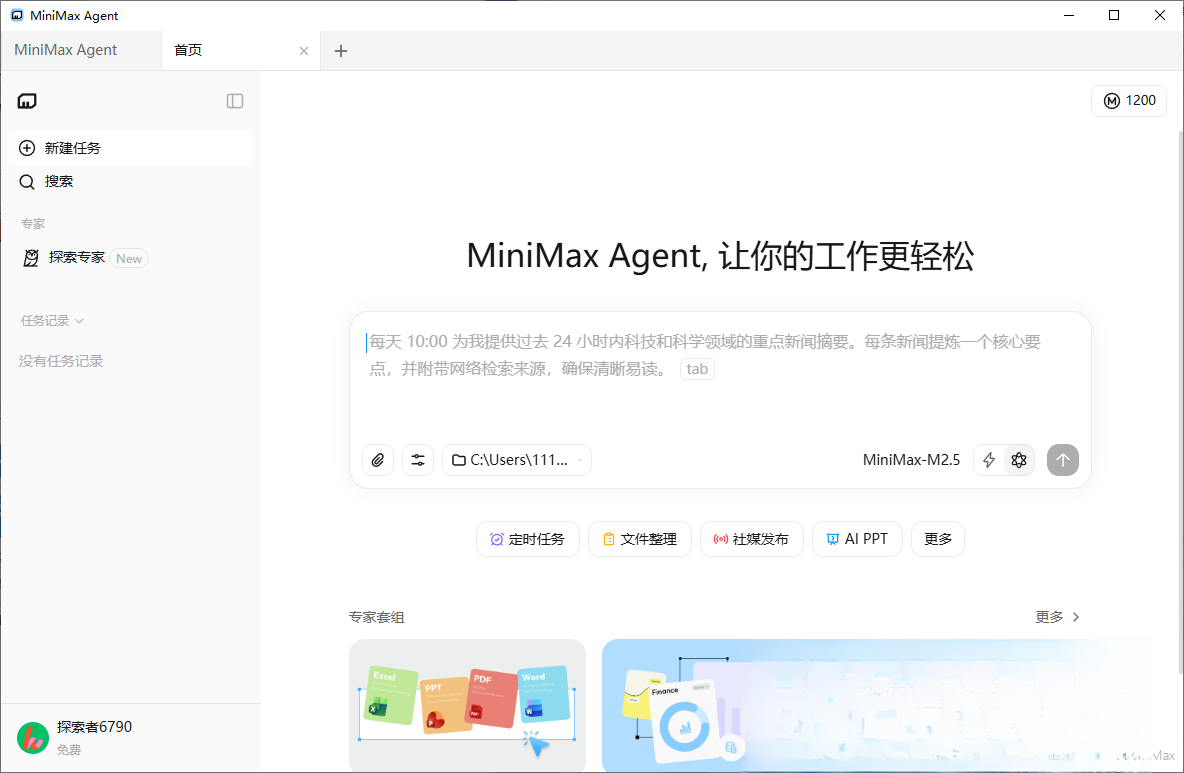This screenshot has width=1184, height=773.
Task: Open the C:\Users\111... folder dropdown
Action: point(516,460)
